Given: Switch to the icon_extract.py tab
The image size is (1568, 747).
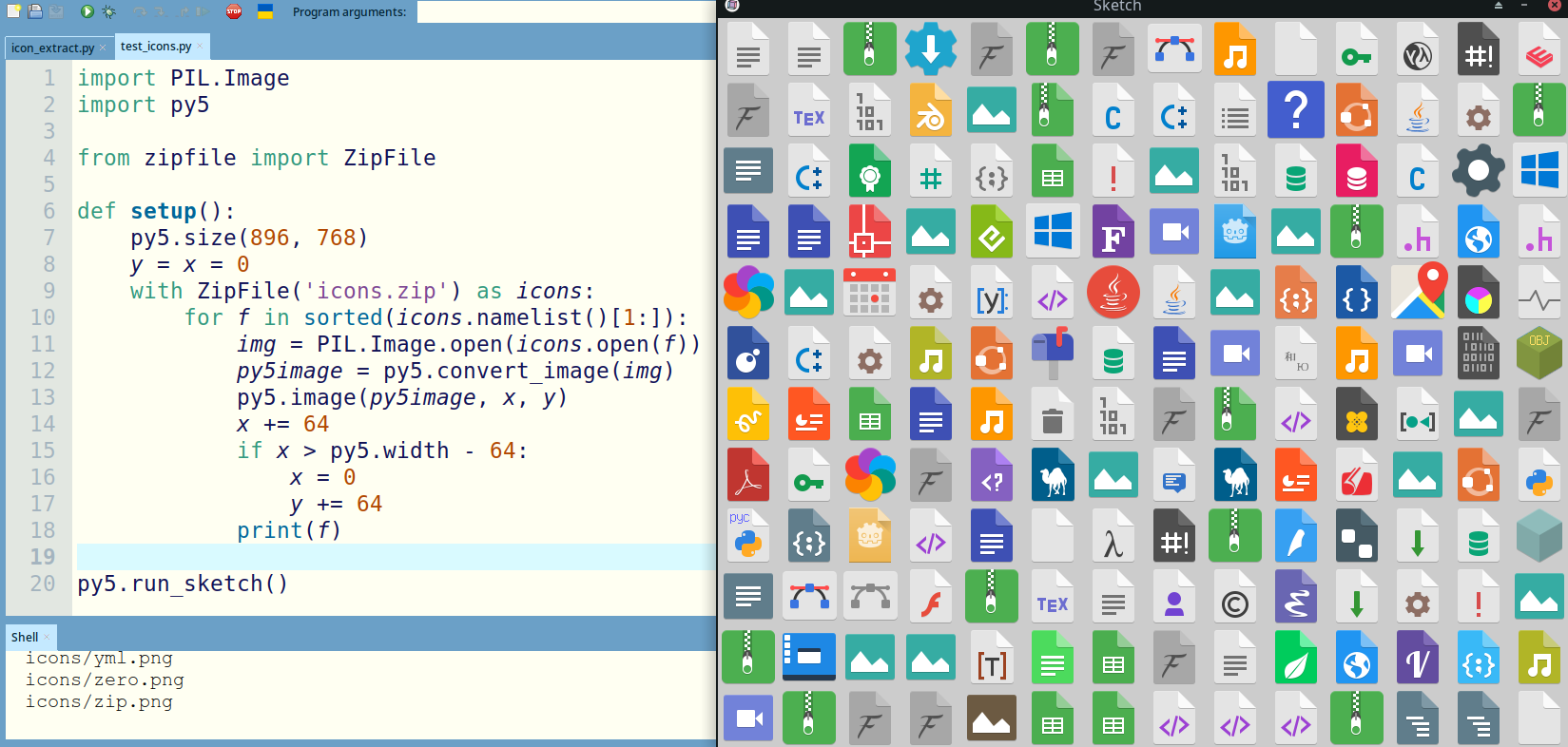Looking at the screenshot, I should (52, 48).
